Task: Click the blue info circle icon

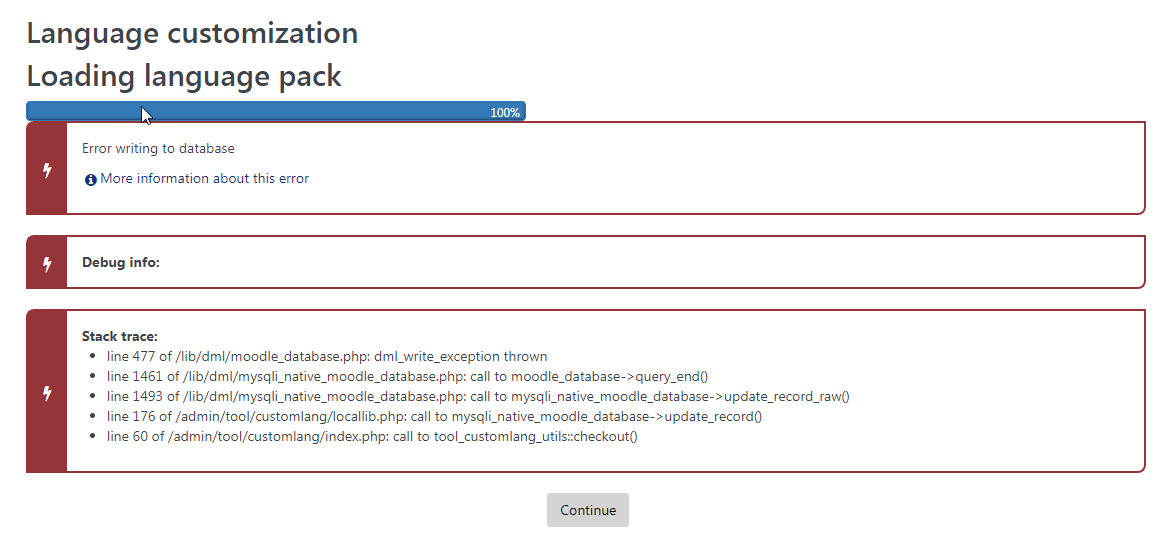Action: [90, 180]
